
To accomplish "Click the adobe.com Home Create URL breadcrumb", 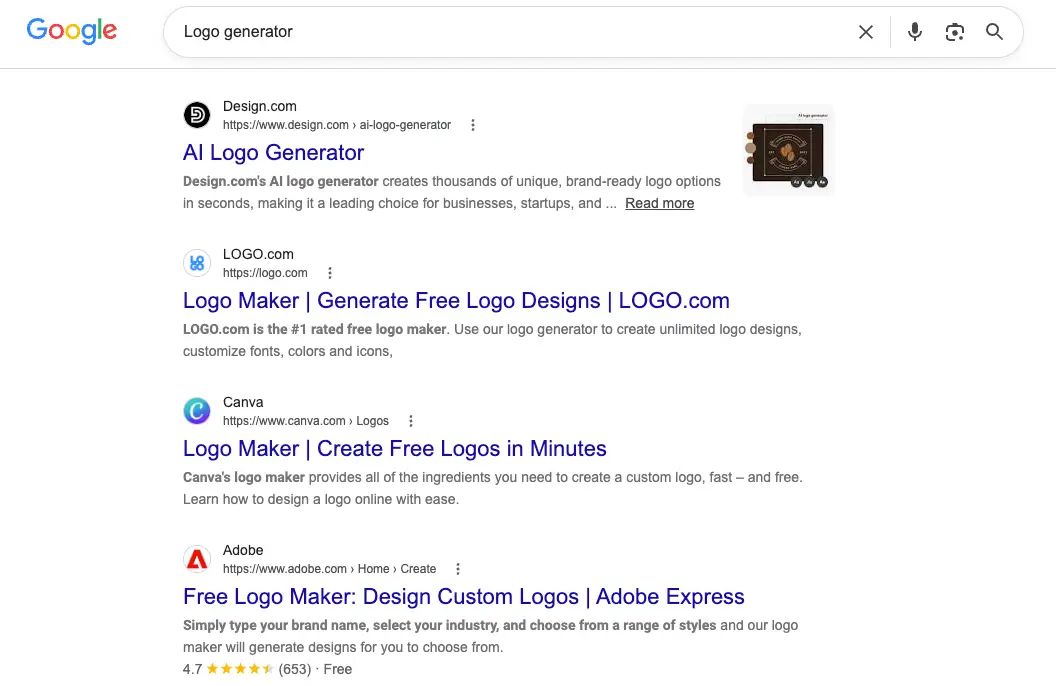I will pos(329,569).
